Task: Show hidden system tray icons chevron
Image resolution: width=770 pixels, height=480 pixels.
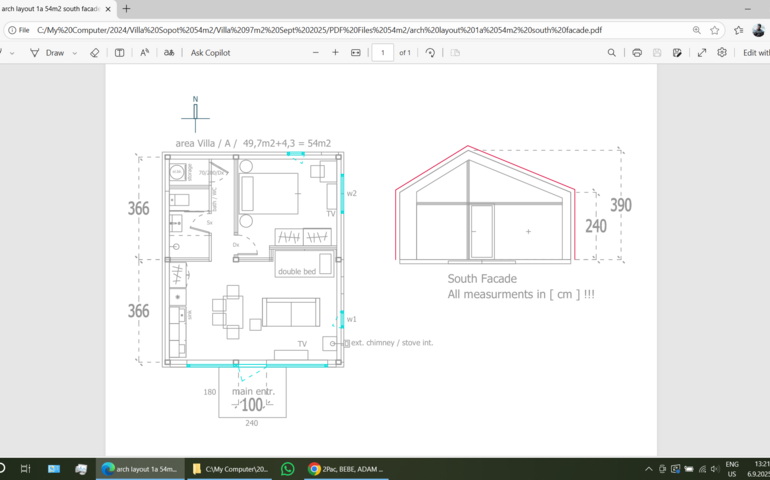Action: click(x=648, y=468)
